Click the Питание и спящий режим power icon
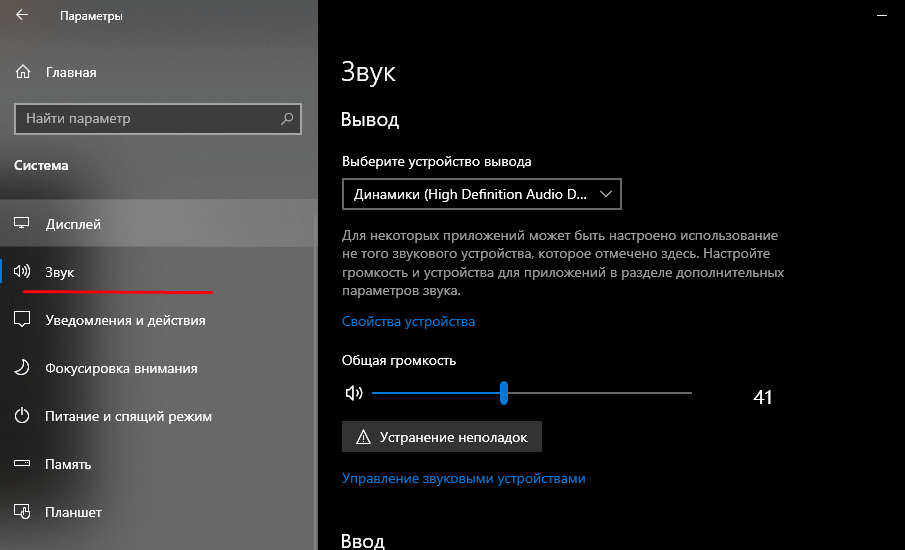Screen dimensions: 905x550 (23, 416)
